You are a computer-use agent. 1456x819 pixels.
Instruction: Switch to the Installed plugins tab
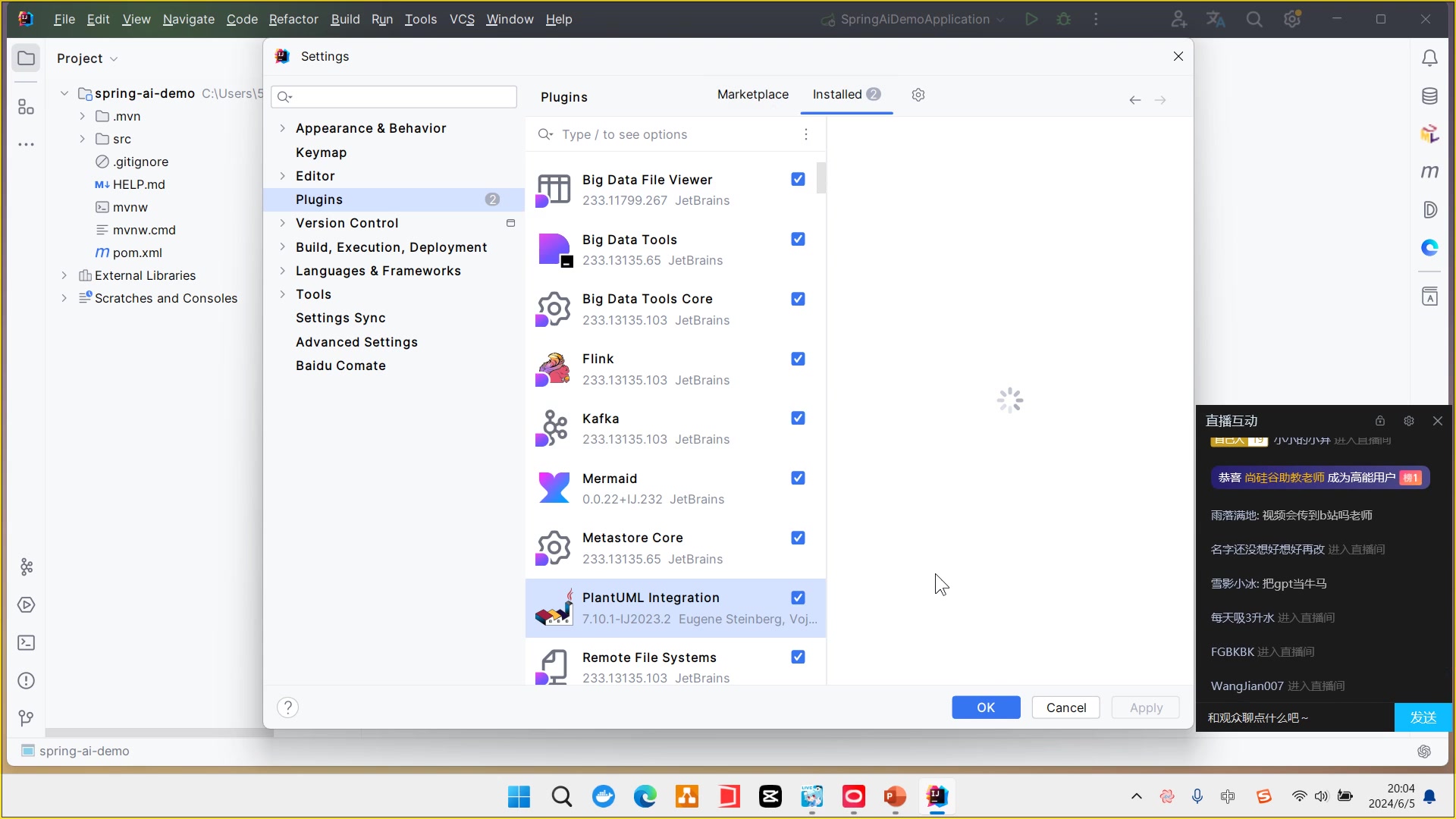846,95
